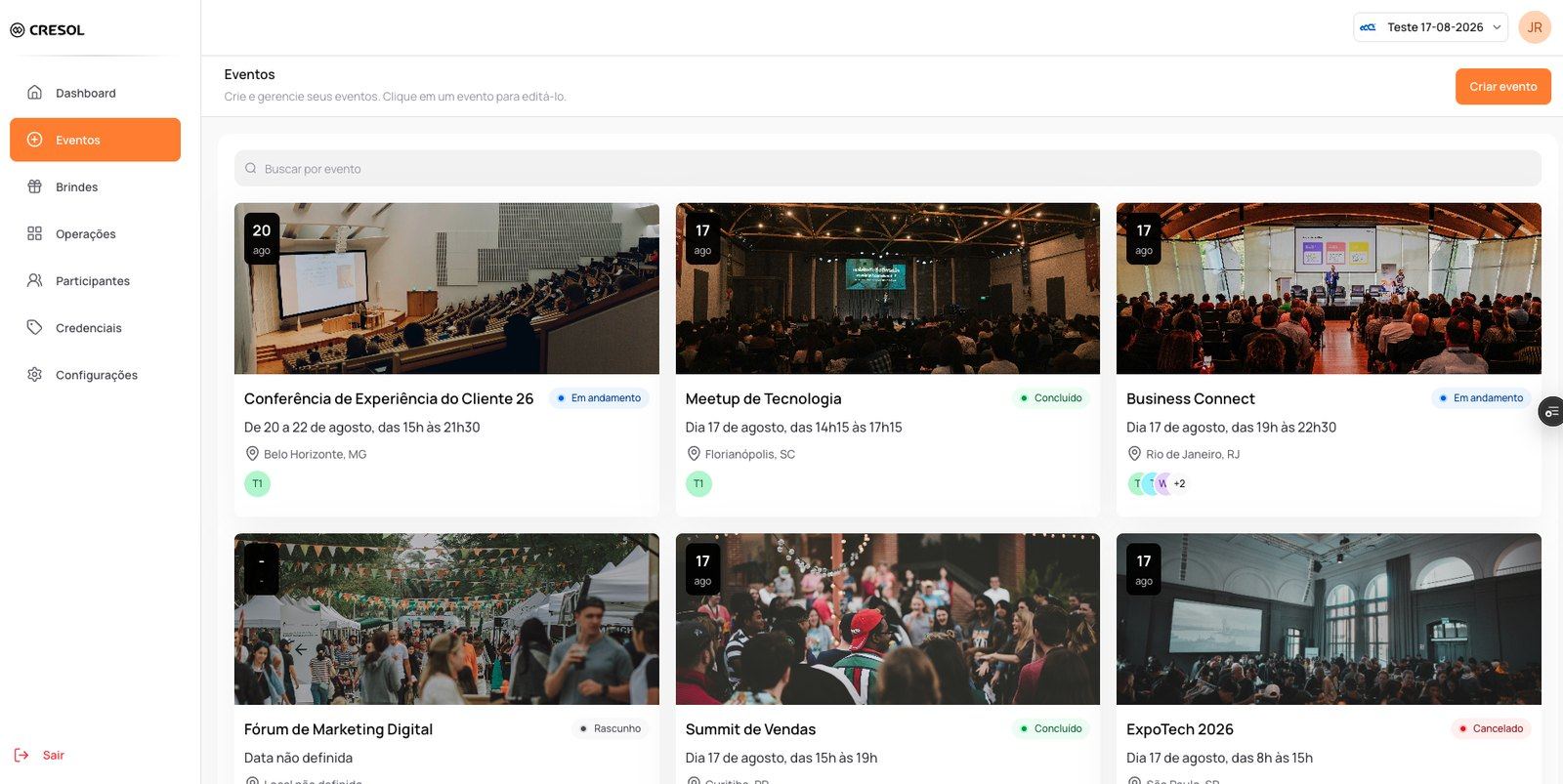The image size is (1563, 784).
Task: Click the Operações grid icon
Action: click(x=34, y=233)
